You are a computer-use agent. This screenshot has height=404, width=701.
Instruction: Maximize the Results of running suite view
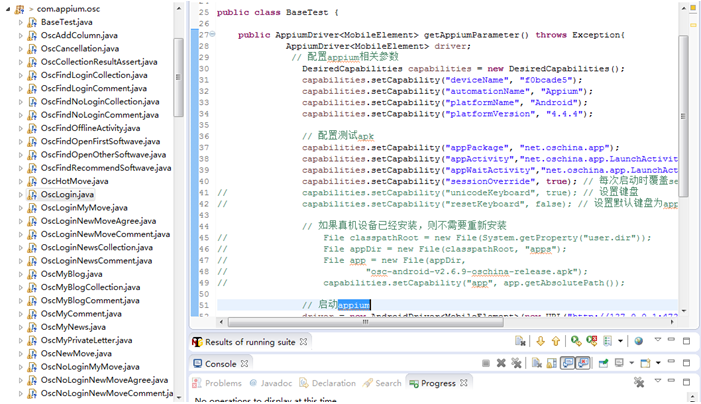tap(686, 341)
